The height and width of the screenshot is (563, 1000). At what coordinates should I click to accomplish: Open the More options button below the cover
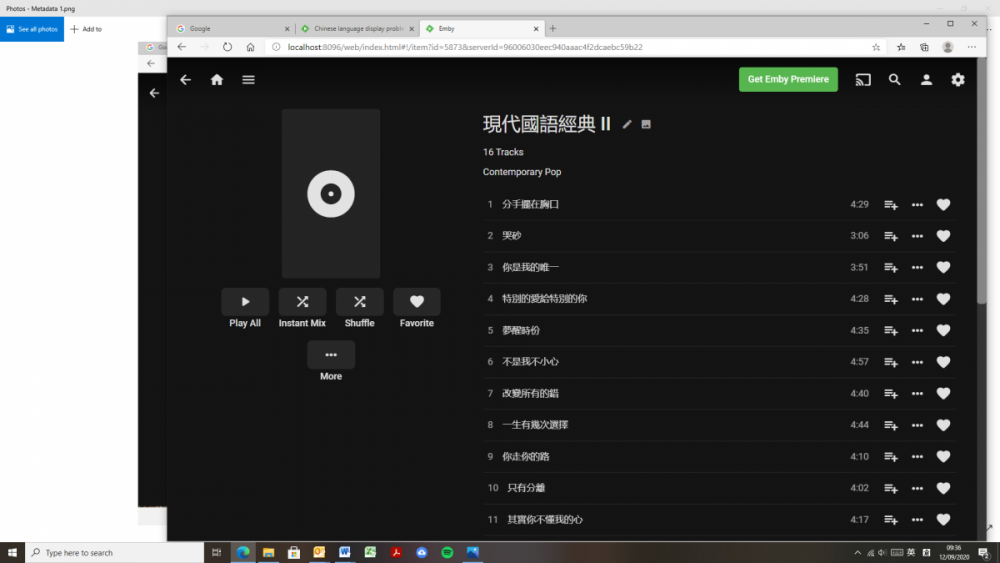pos(331,355)
